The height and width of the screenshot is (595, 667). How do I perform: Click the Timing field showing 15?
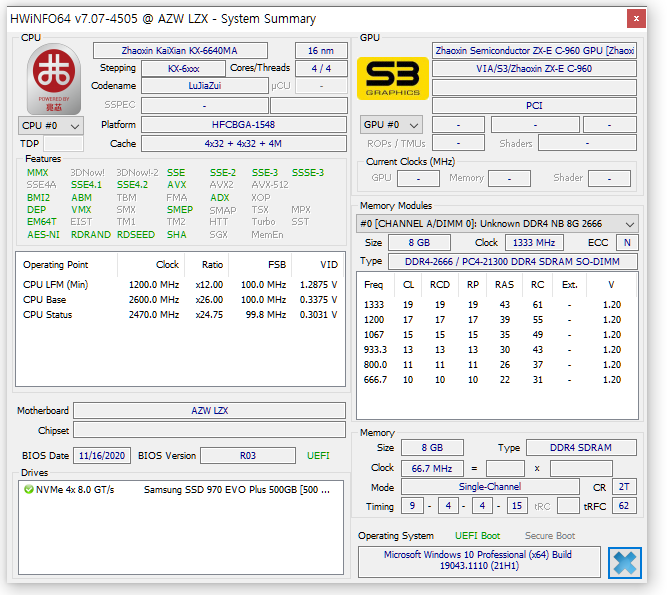click(517, 506)
